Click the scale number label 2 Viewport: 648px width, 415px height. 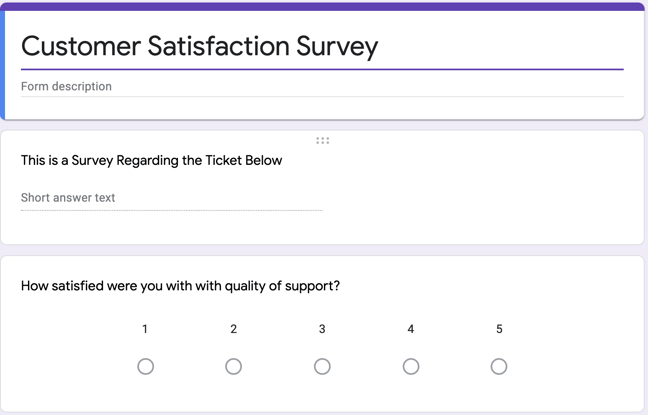(x=234, y=329)
